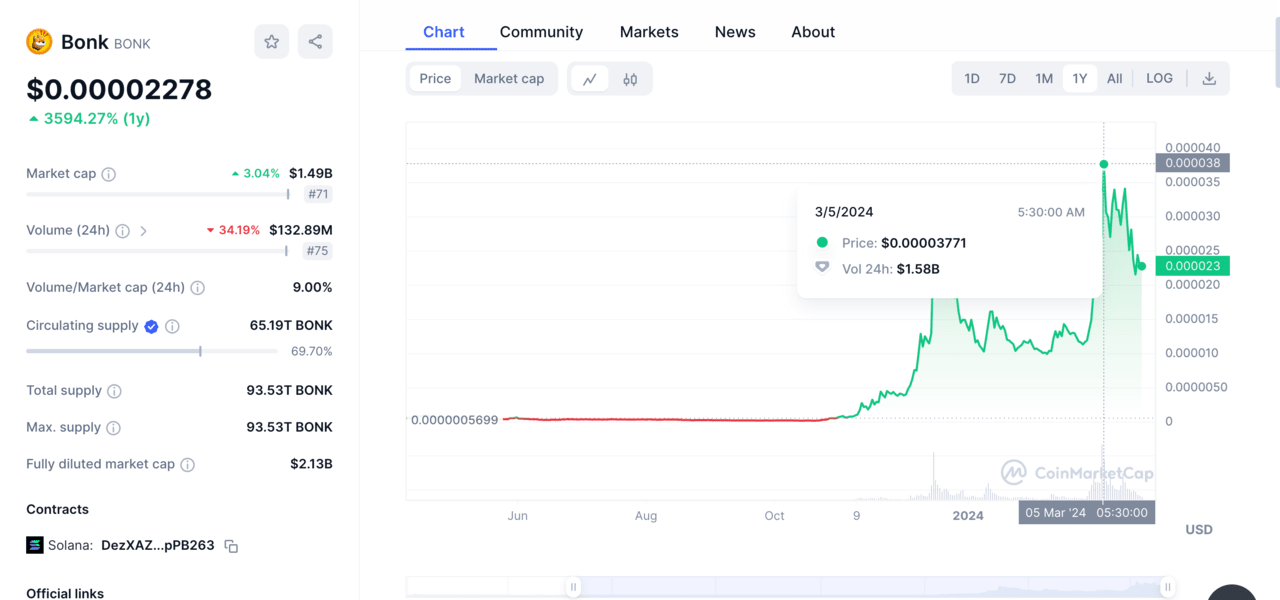1280x600 pixels.
Task: Click the 0.0000005699 start price label
Action: tap(455, 420)
